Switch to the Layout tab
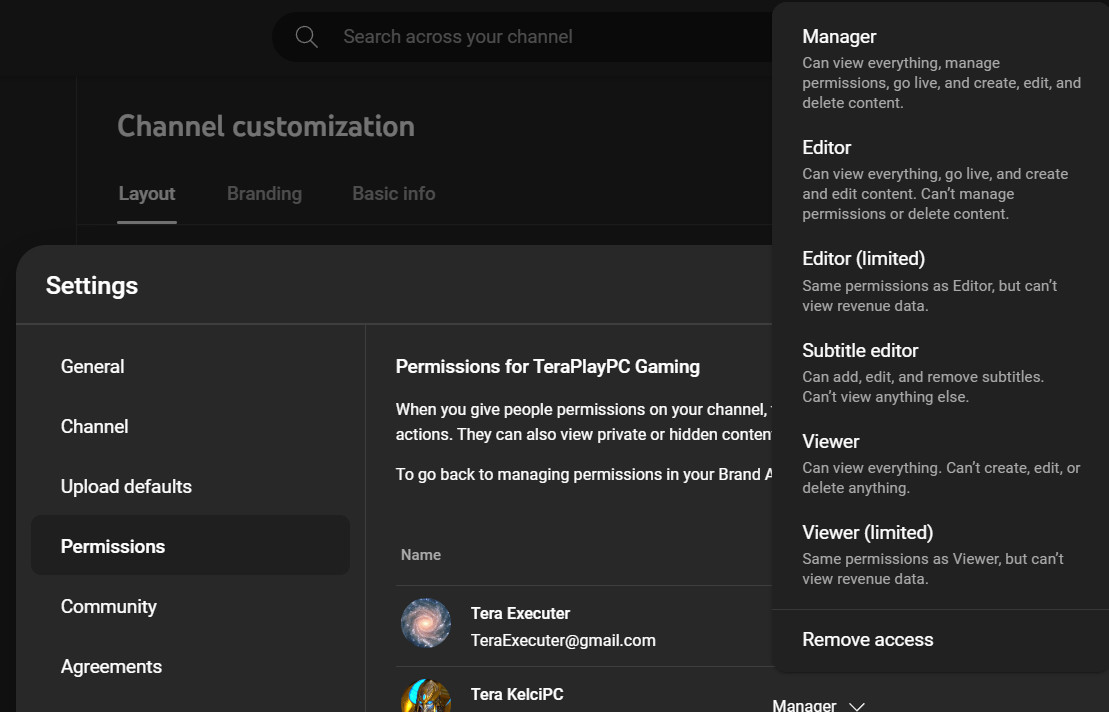1109x712 pixels. 146,194
